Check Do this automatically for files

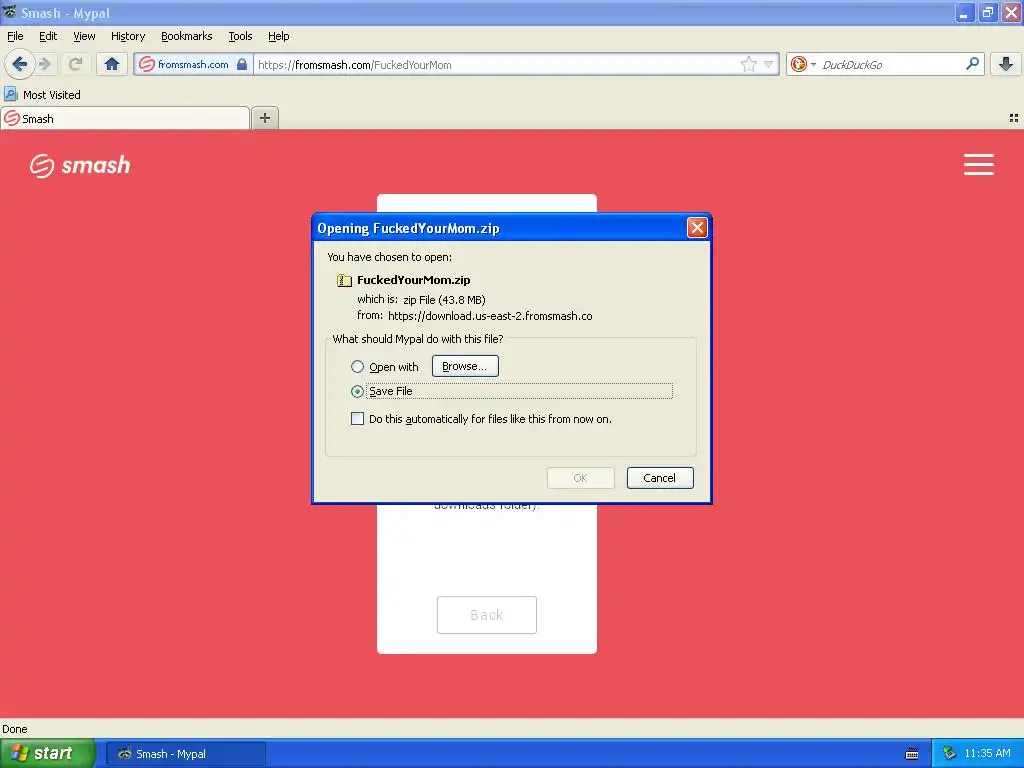(x=357, y=419)
